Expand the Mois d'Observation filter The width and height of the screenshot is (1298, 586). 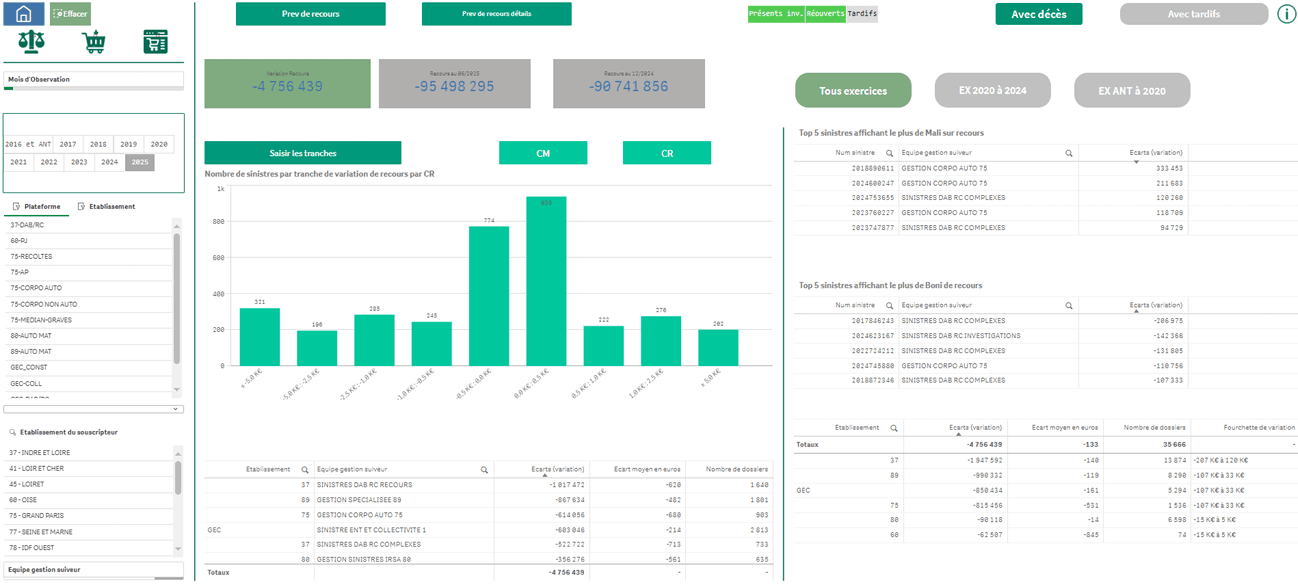[x=93, y=79]
